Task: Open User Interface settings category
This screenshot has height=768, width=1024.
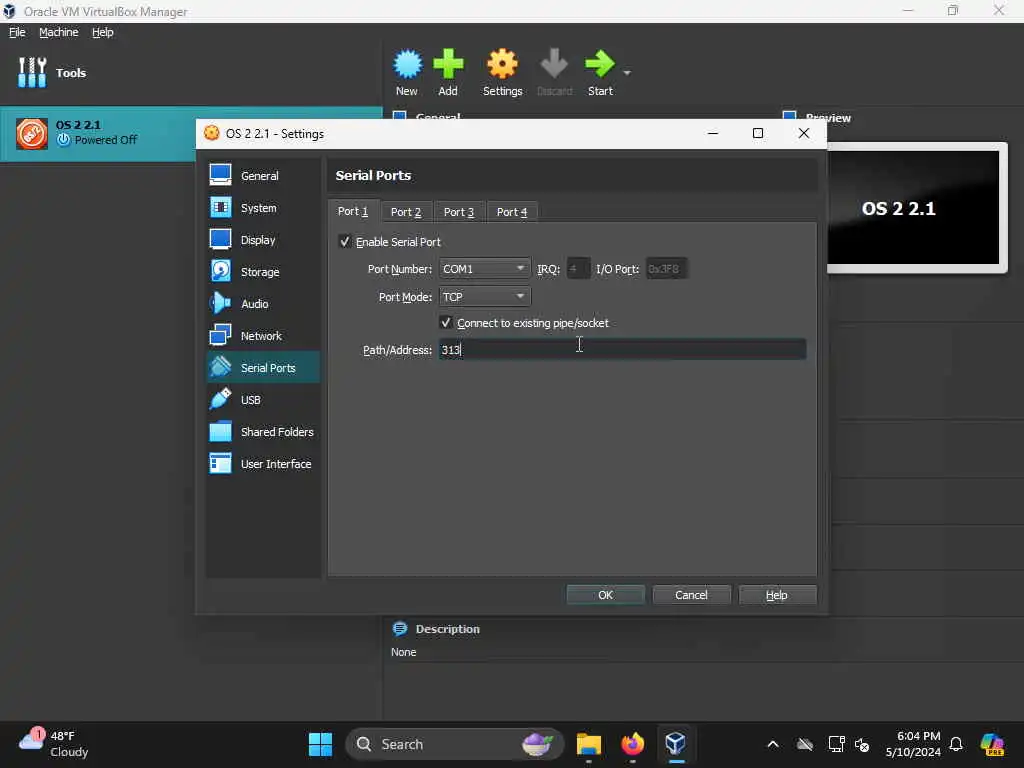Action: (263, 464)
